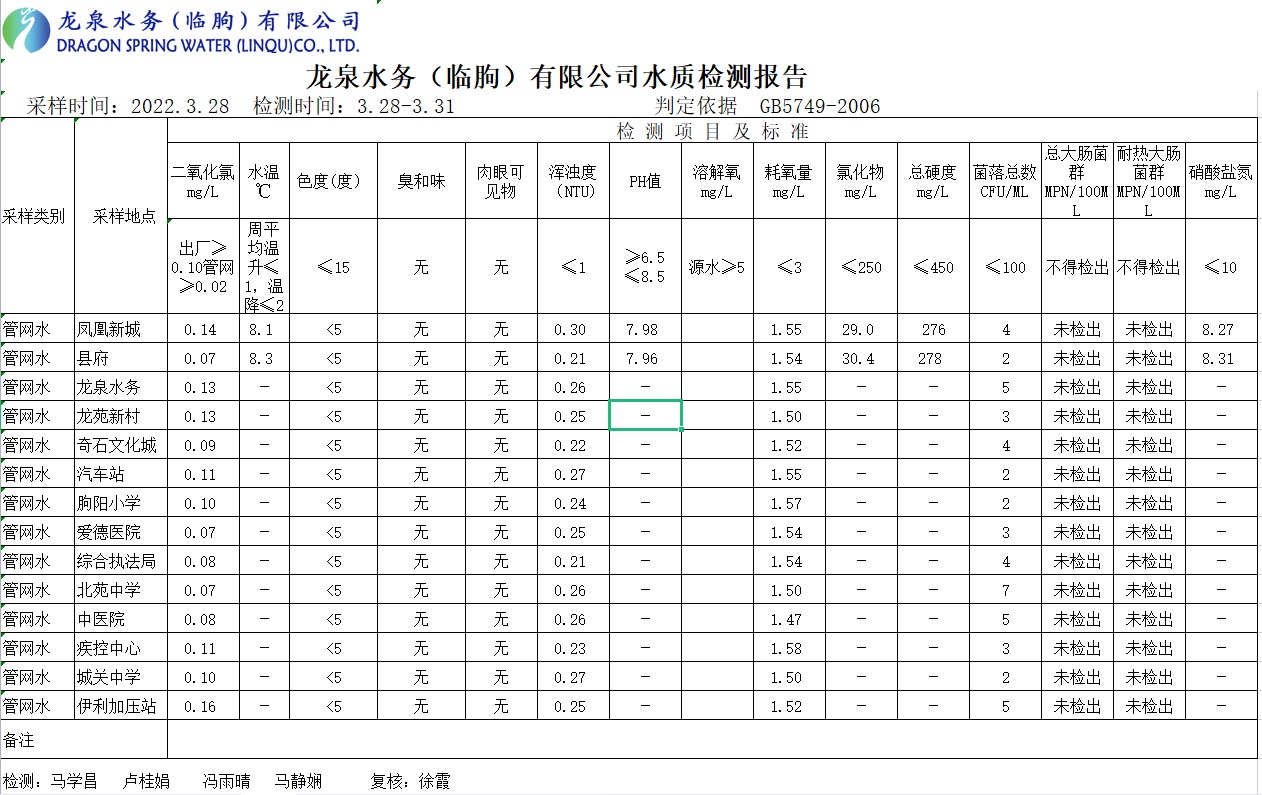
Task: Click the Dragon Spring Water company logo
Action: 181,30
